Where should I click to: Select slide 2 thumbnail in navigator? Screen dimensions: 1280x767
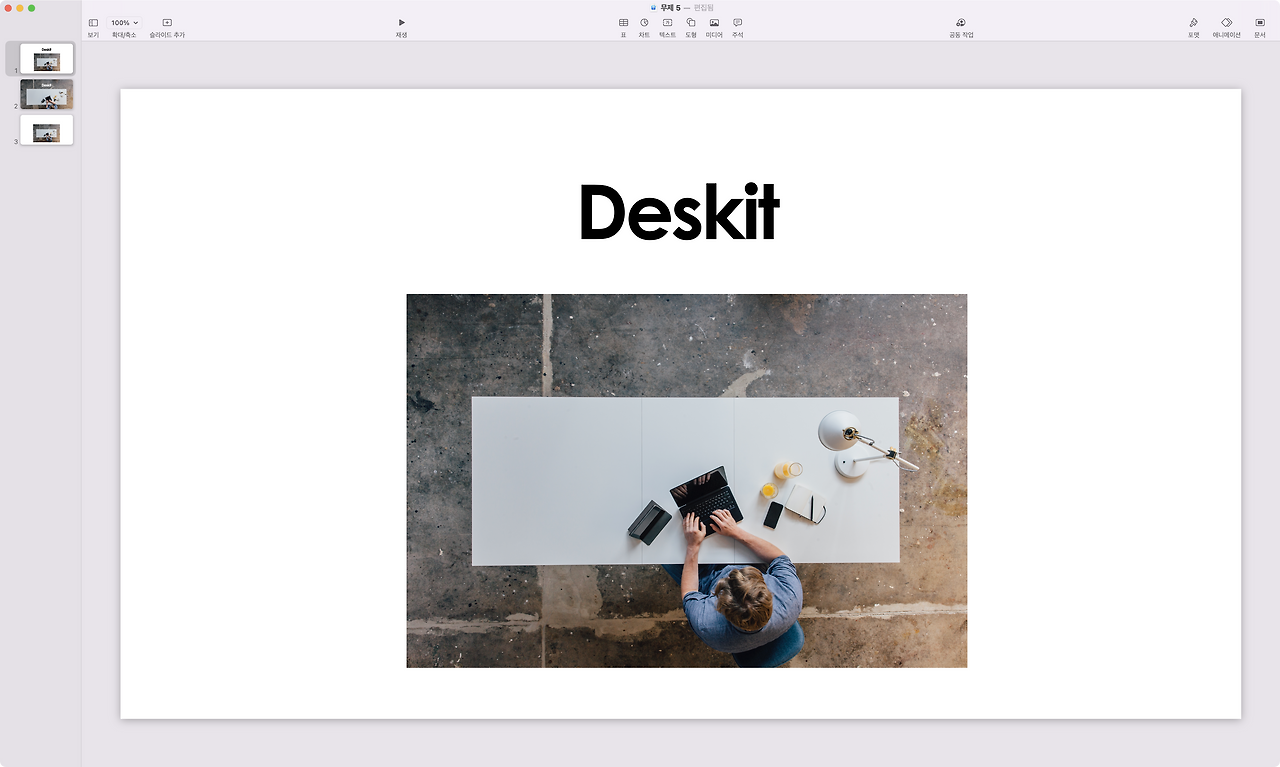click(x=46, y=94)
